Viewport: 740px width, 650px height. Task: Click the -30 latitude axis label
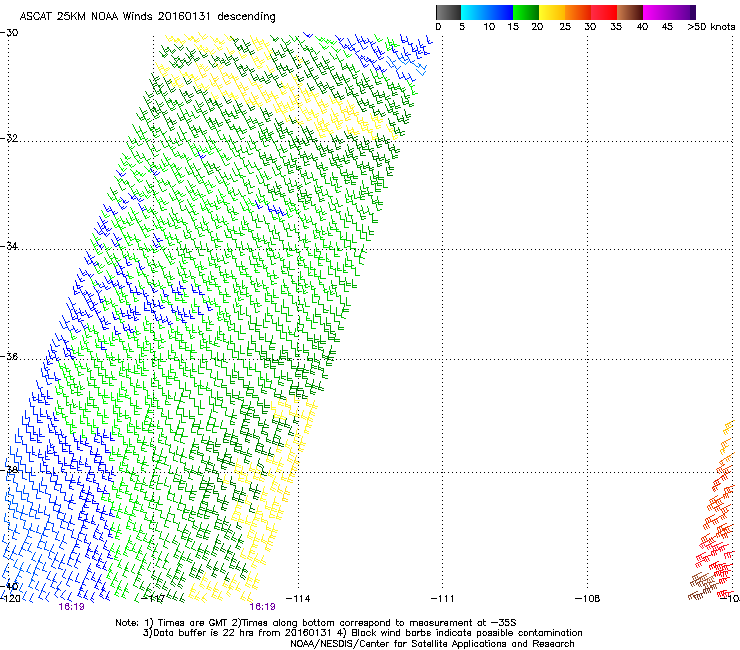click(x=9, y=33)
